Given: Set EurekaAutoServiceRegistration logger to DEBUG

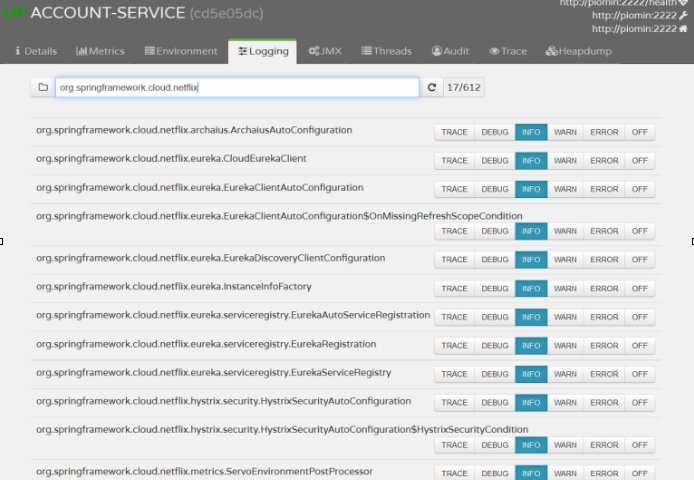Looking at the screenshot, I should 495,317.
